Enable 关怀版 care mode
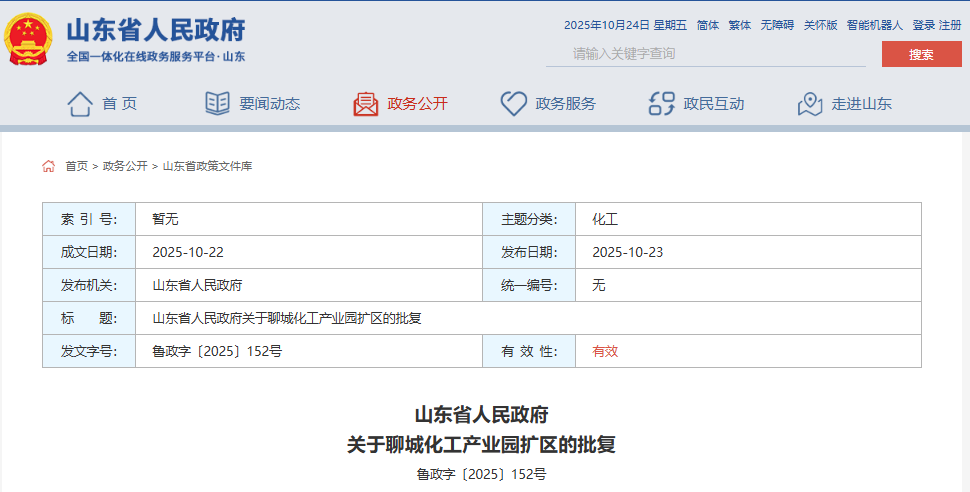The image size is (970, 492). 820,25
